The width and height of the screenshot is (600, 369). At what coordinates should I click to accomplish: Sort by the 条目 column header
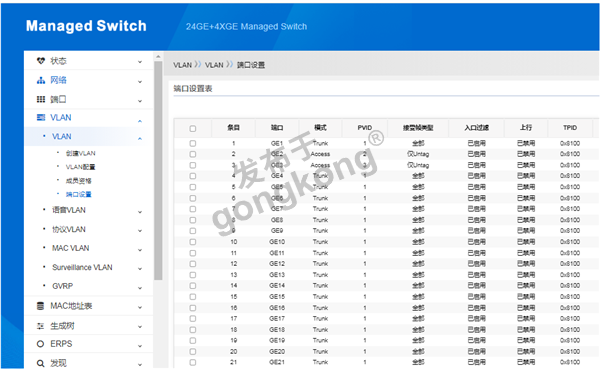pyautogui.click(x=233, y=128)
